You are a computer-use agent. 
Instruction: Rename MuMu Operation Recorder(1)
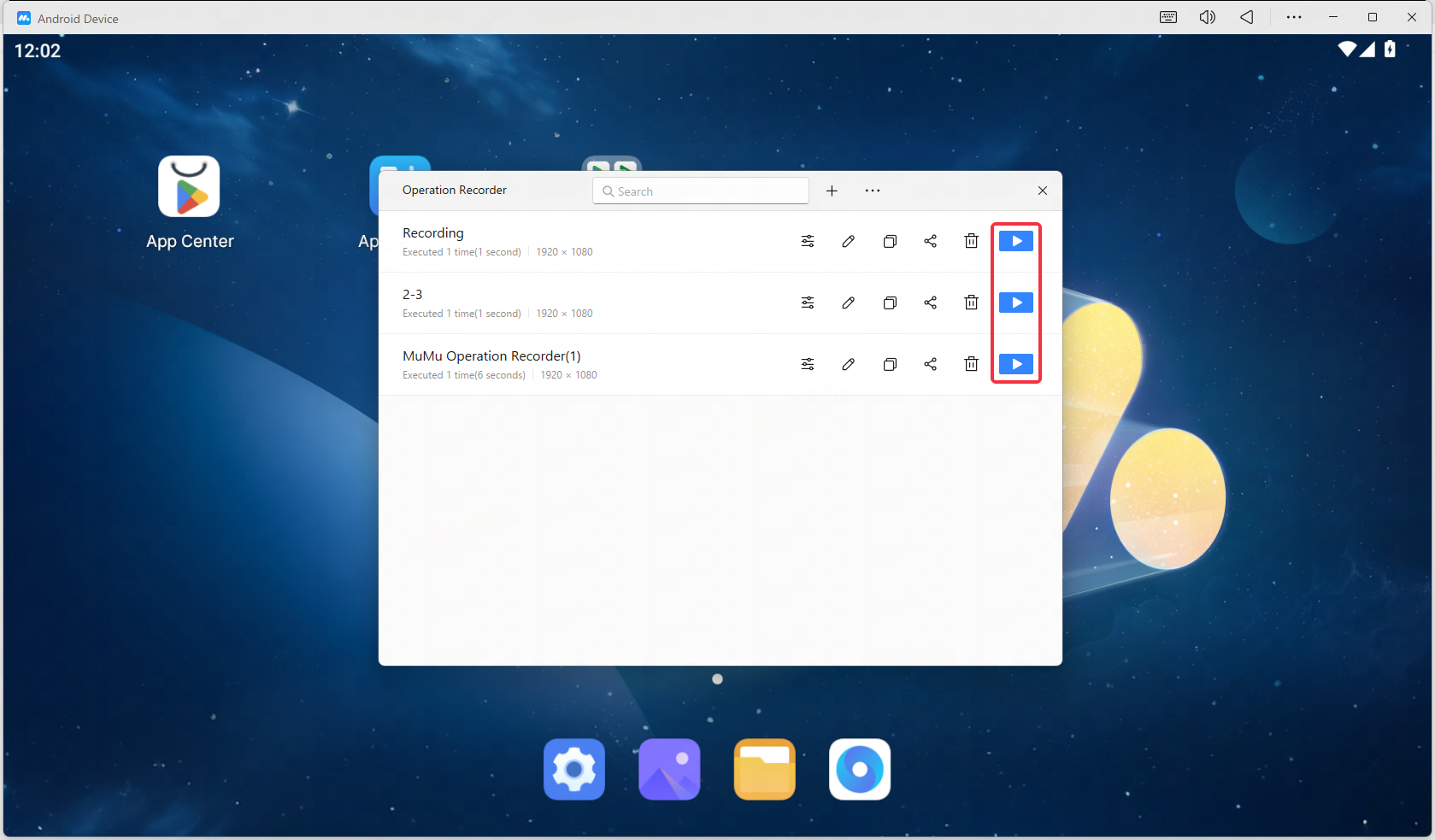coord(848,364)
